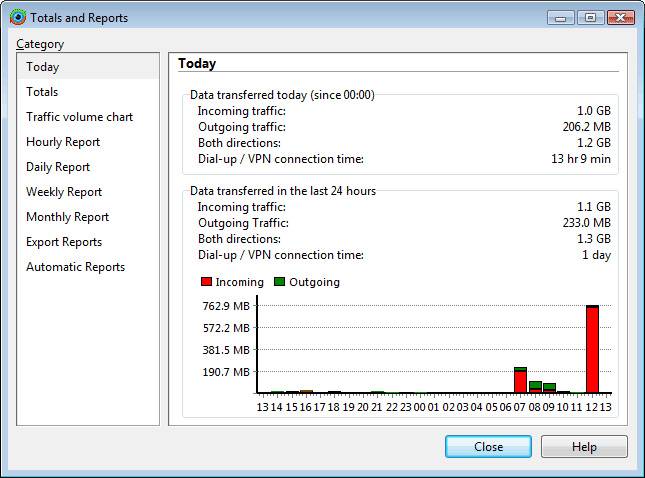Open Traffic volume chart category
Image resolution: width=645 pixels, height=478 pixels.
(x=79, y=117)
